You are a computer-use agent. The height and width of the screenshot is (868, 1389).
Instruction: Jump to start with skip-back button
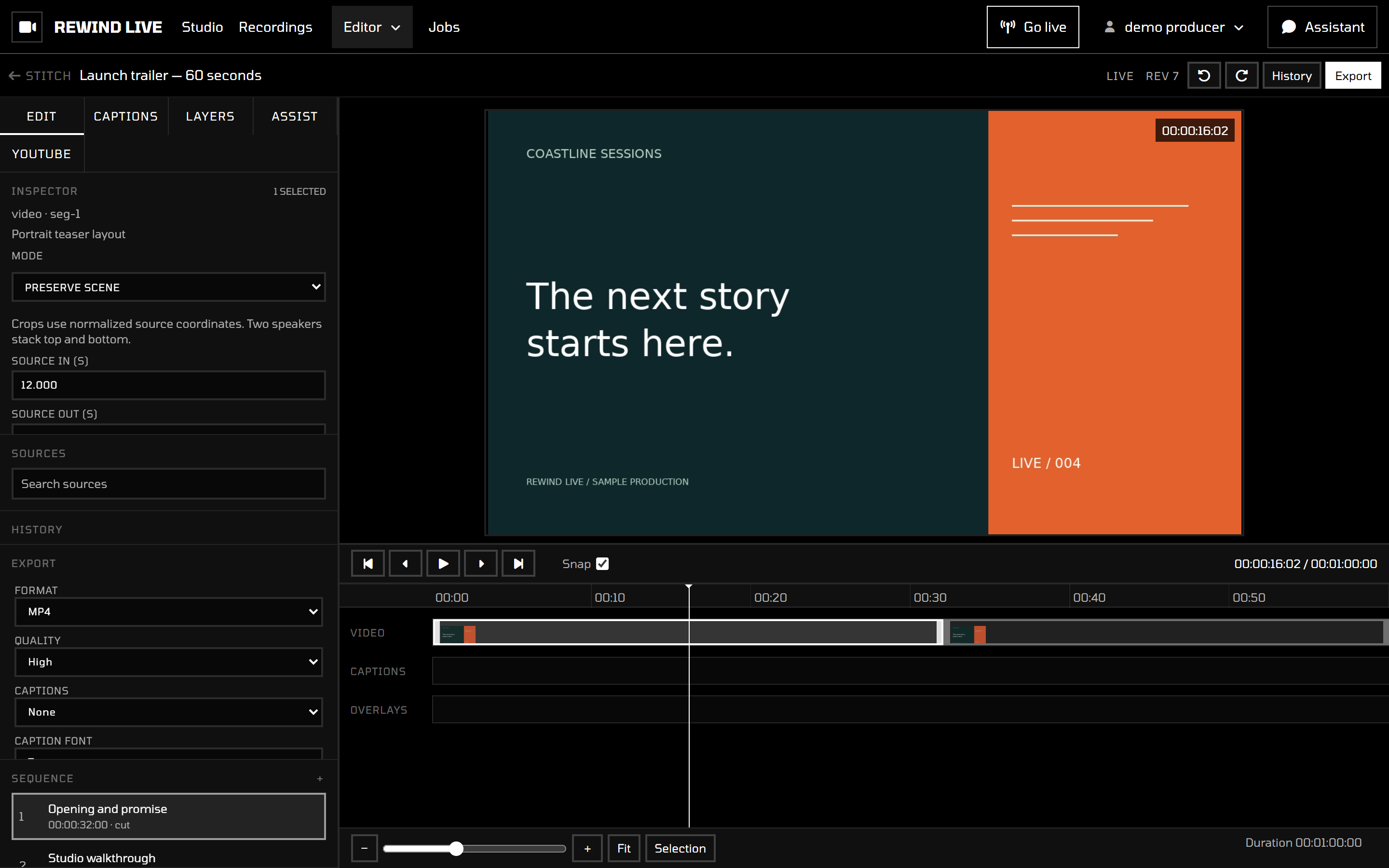click(368, 564)
